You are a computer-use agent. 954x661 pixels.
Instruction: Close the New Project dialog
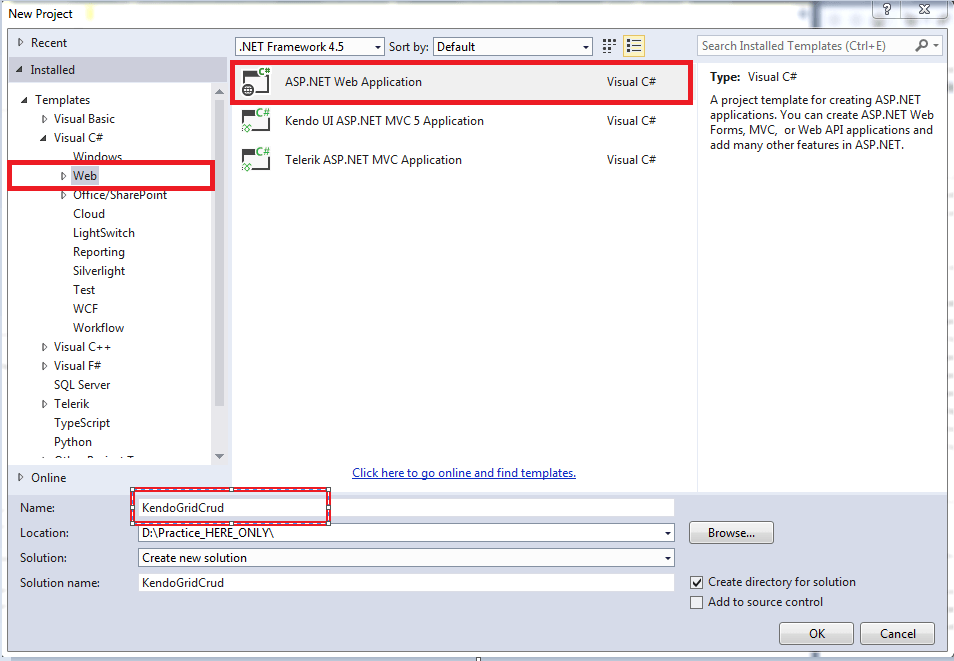925,9
